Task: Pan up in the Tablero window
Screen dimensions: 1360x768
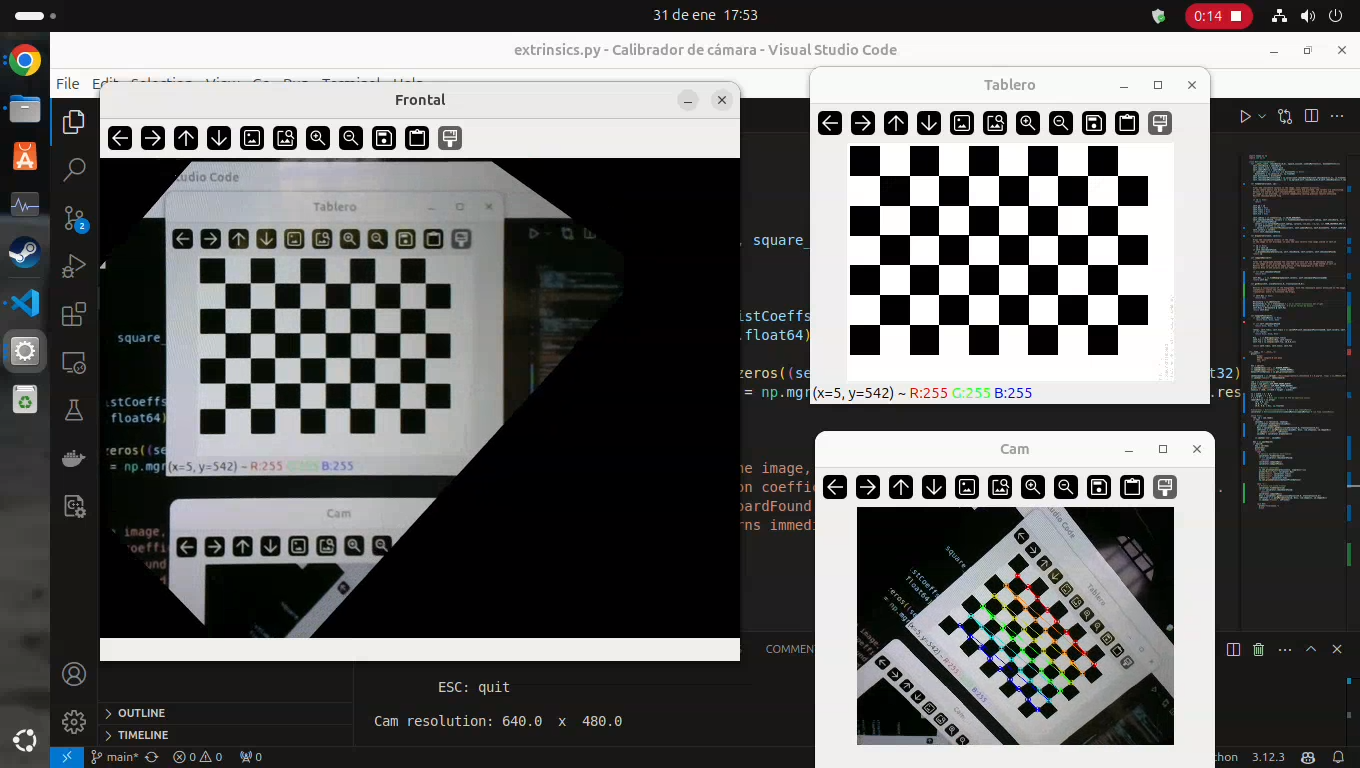Action: coord(896,123)
